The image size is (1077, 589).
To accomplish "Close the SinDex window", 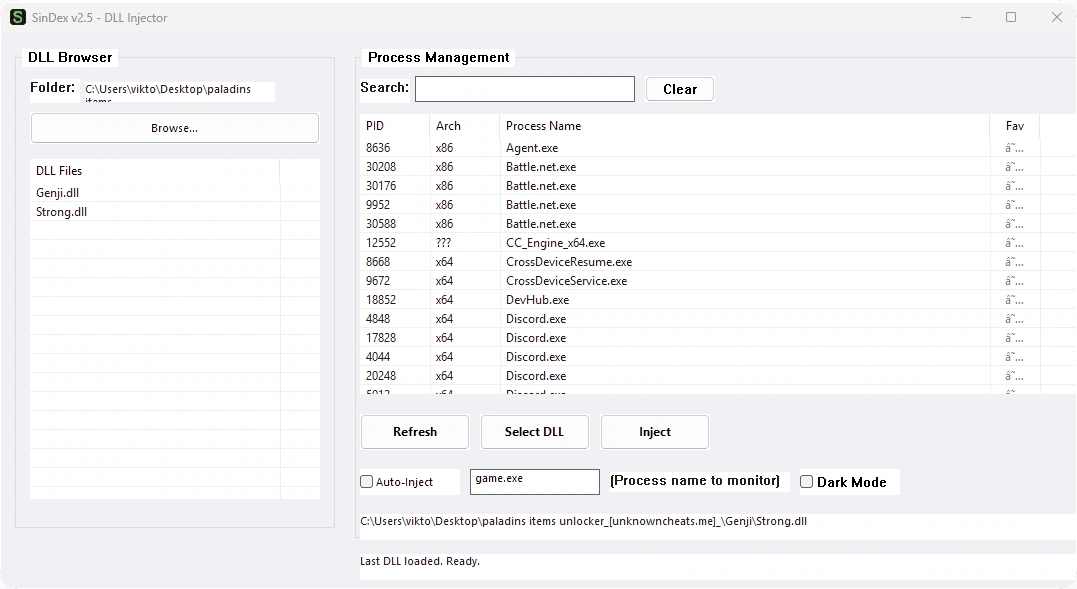I will tap(1057, 17).
